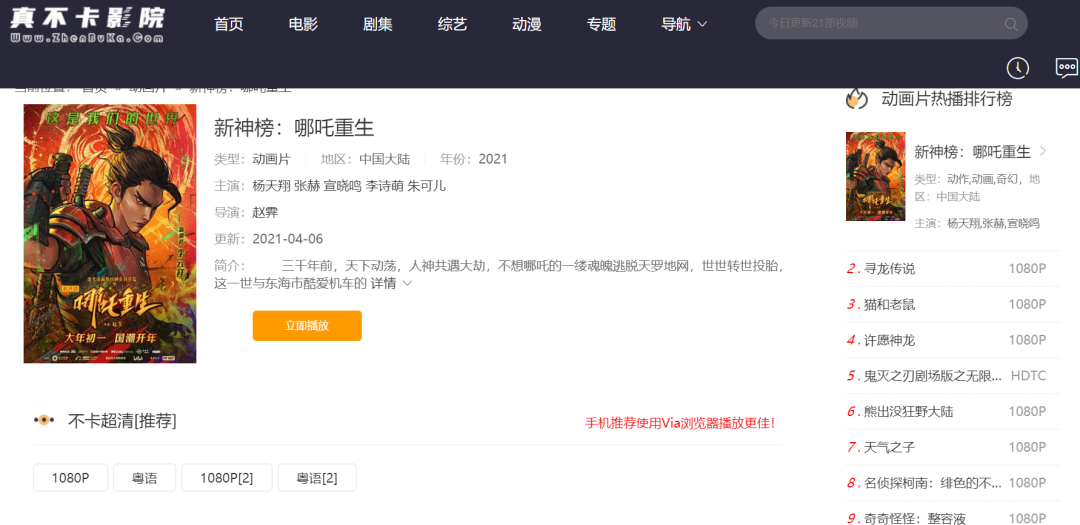Image resolution: width=1080 pixels, height=525 pixels.
Task: Select the 1080P[2] playback source
Action: coord(227,477)
